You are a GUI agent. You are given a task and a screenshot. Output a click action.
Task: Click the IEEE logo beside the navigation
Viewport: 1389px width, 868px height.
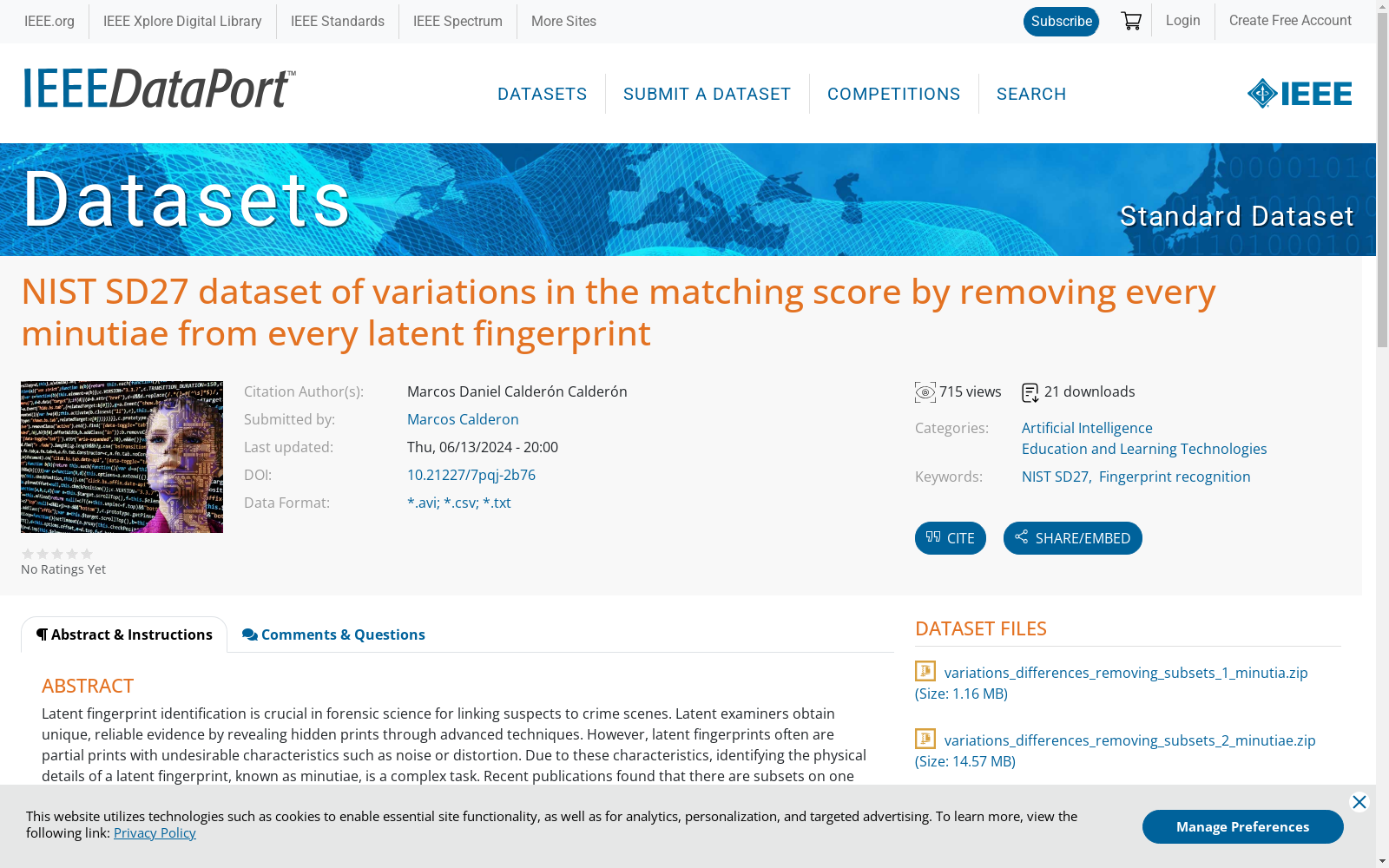click(x=1300, y=94)
